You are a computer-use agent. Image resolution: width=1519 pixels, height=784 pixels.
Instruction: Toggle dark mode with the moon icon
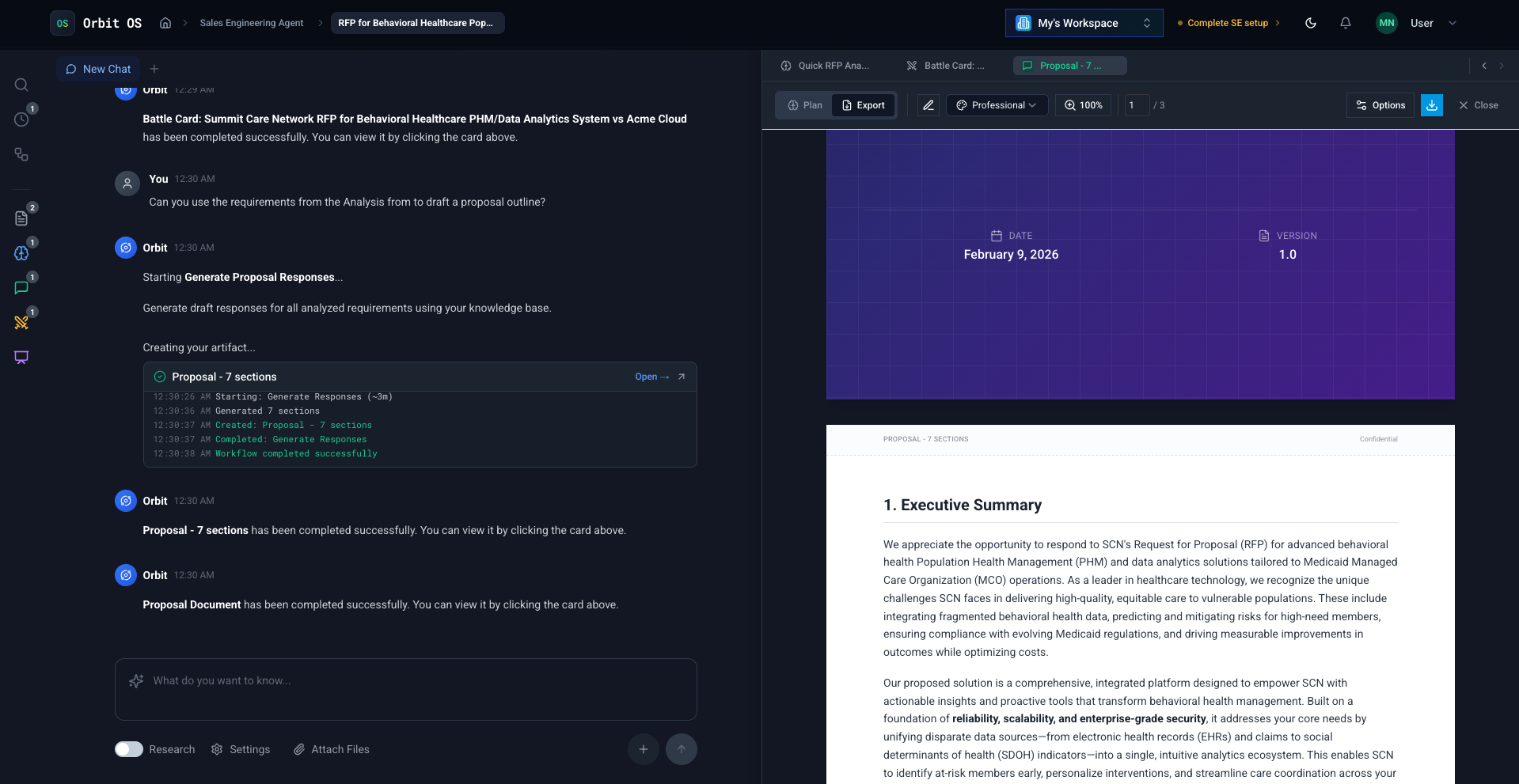click(x=1310, y=23)
